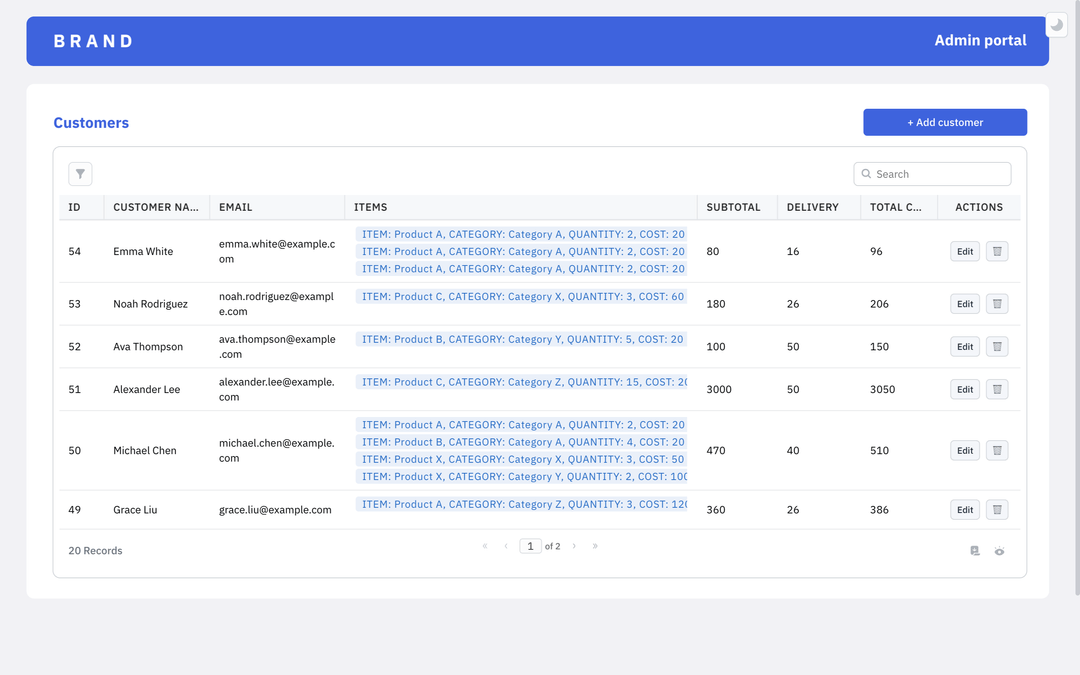Delete Emma White's record using trash icon
1080x675 pixels.
(x=996, y=251)
